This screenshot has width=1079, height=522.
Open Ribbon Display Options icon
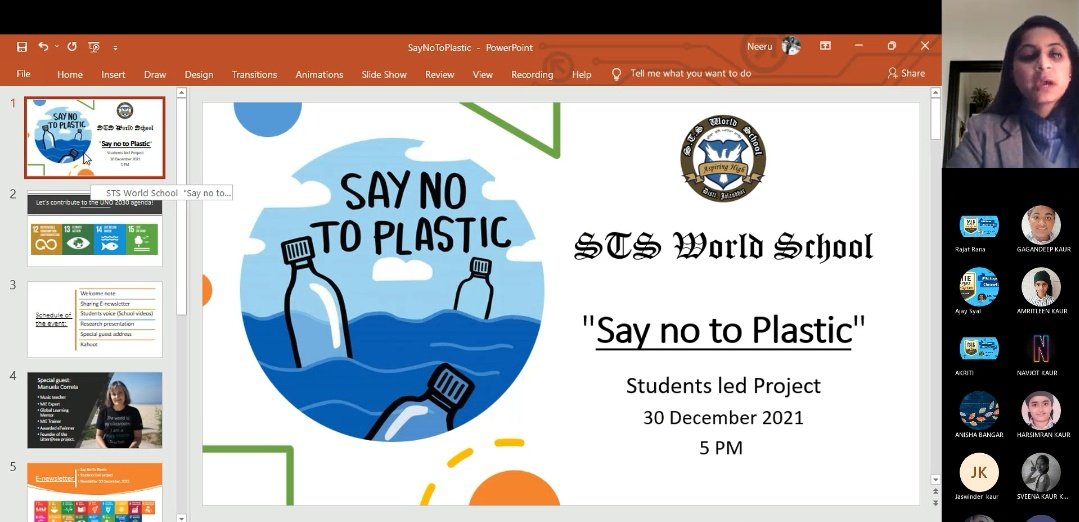[825, 46]
